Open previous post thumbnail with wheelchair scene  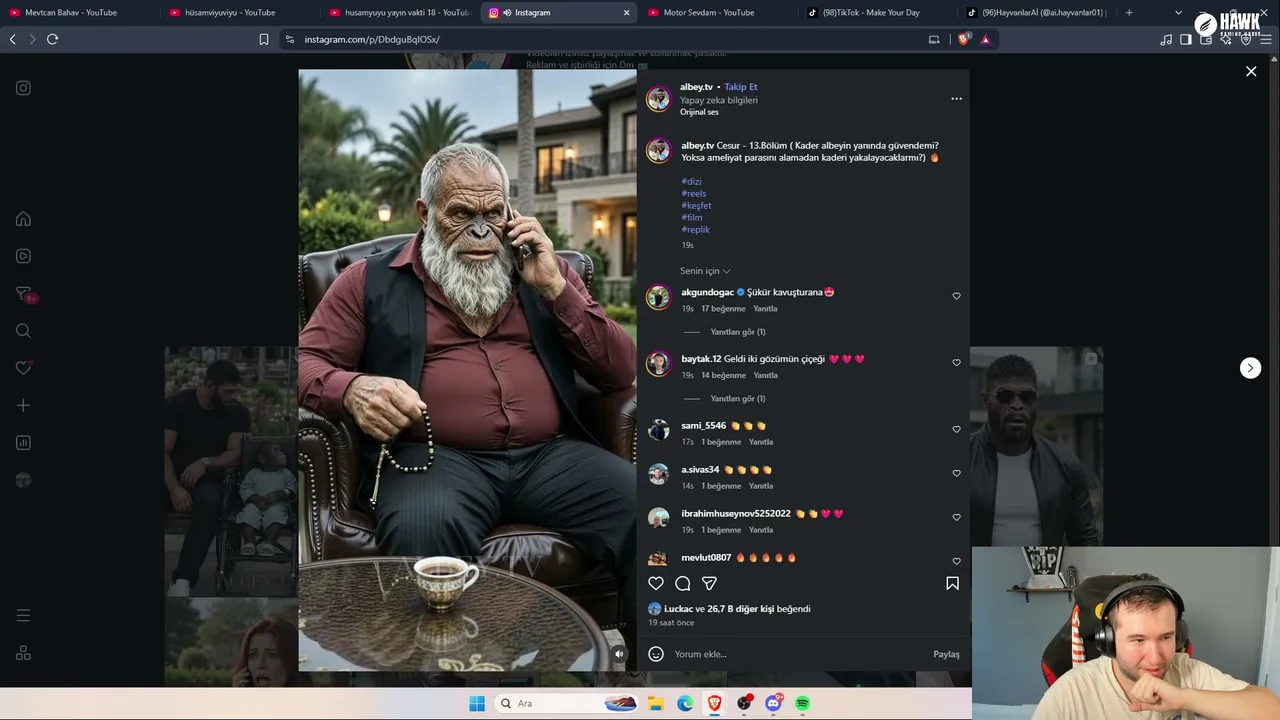tap(231, 471)
